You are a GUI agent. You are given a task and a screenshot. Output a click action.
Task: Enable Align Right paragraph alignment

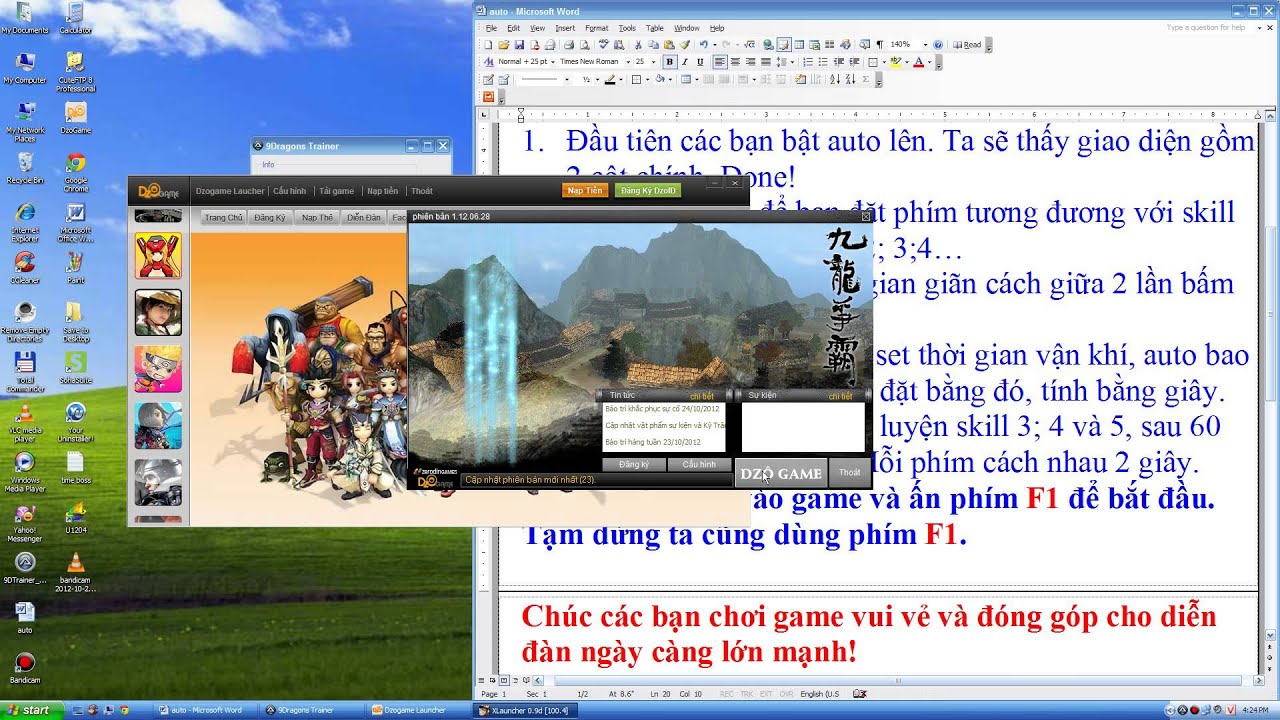pyautogui.click(x=750, y=62)
